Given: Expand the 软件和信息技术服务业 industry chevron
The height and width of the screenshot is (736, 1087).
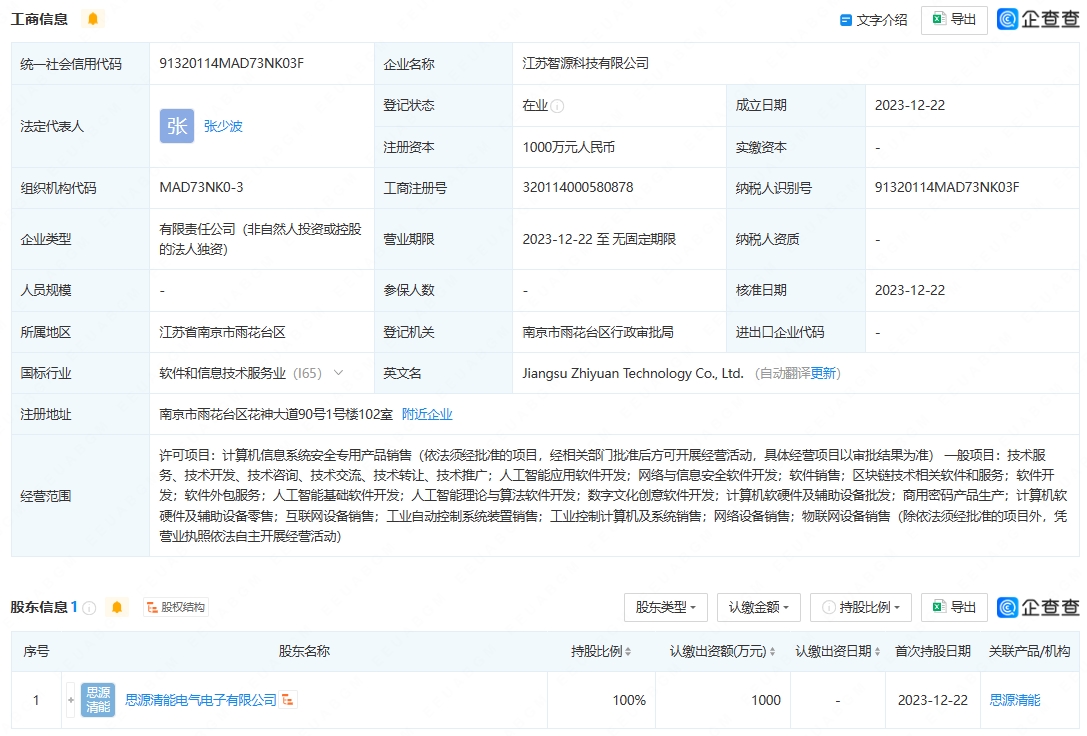Looking at the screenshot, I should coord(338,373).
